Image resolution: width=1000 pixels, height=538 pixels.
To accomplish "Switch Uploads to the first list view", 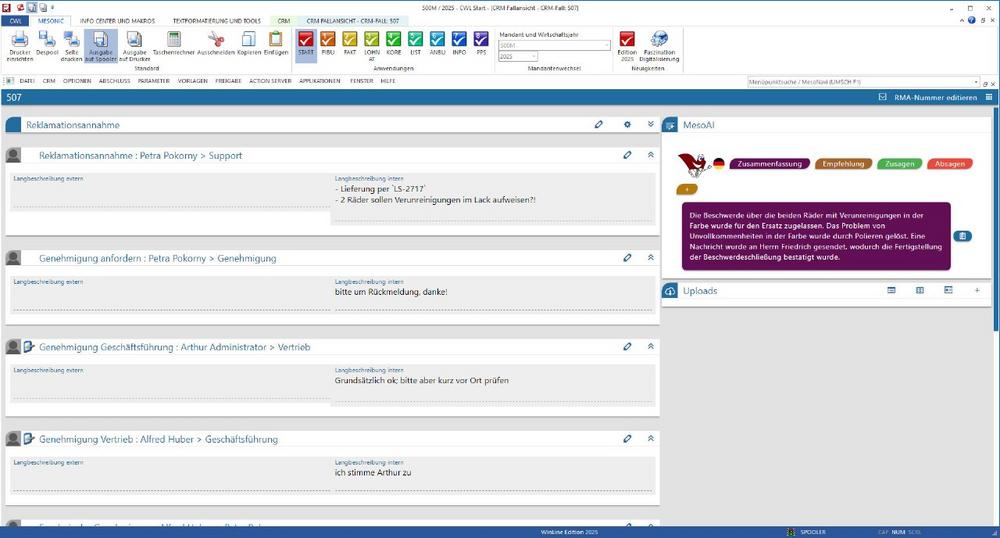I will [891, 291].
